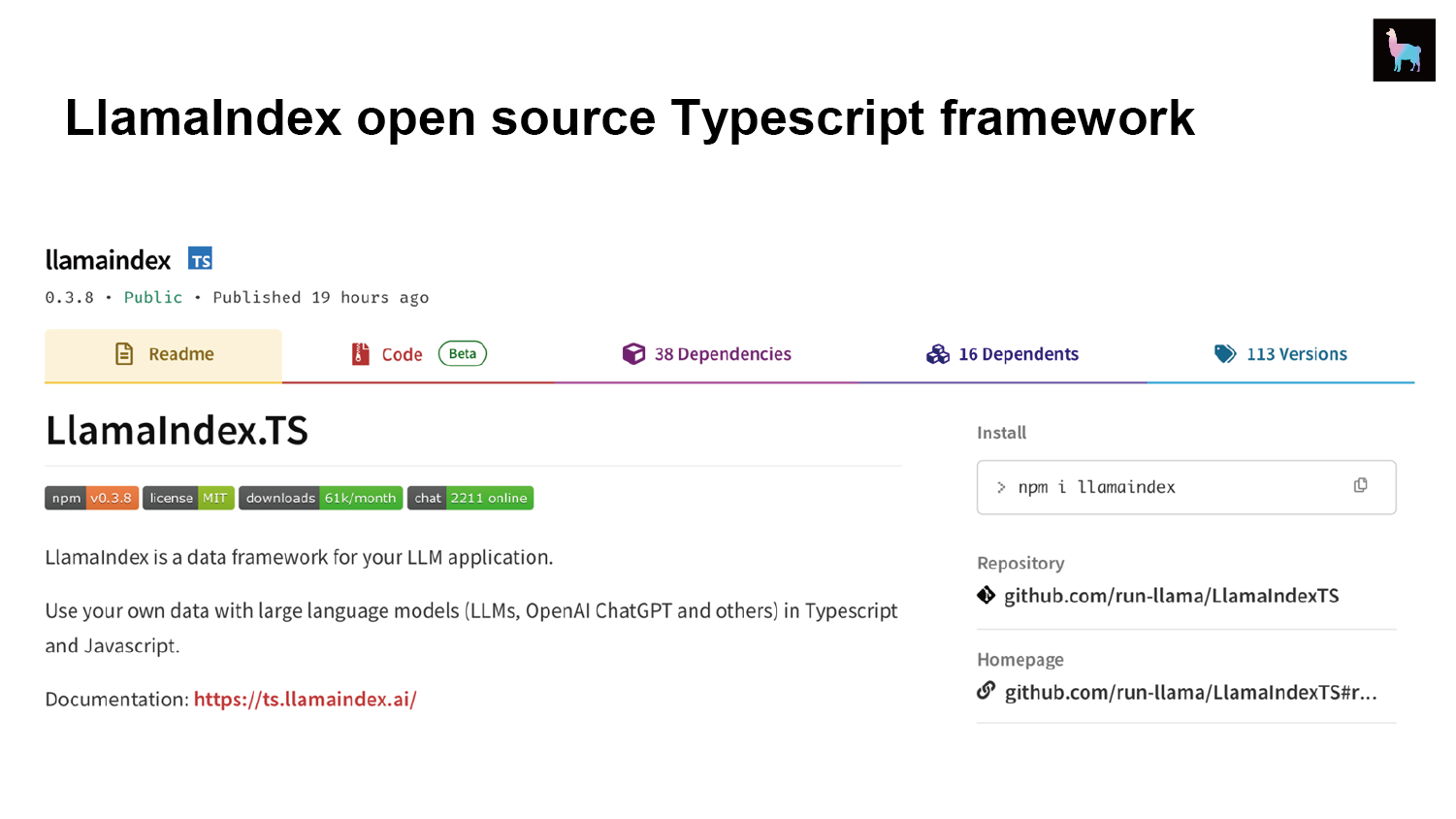Click "LlamaIndex is a data framework" sentence
Image resolution: width=1456 pixels, height=819 pixels.
(x=299, y=558)
